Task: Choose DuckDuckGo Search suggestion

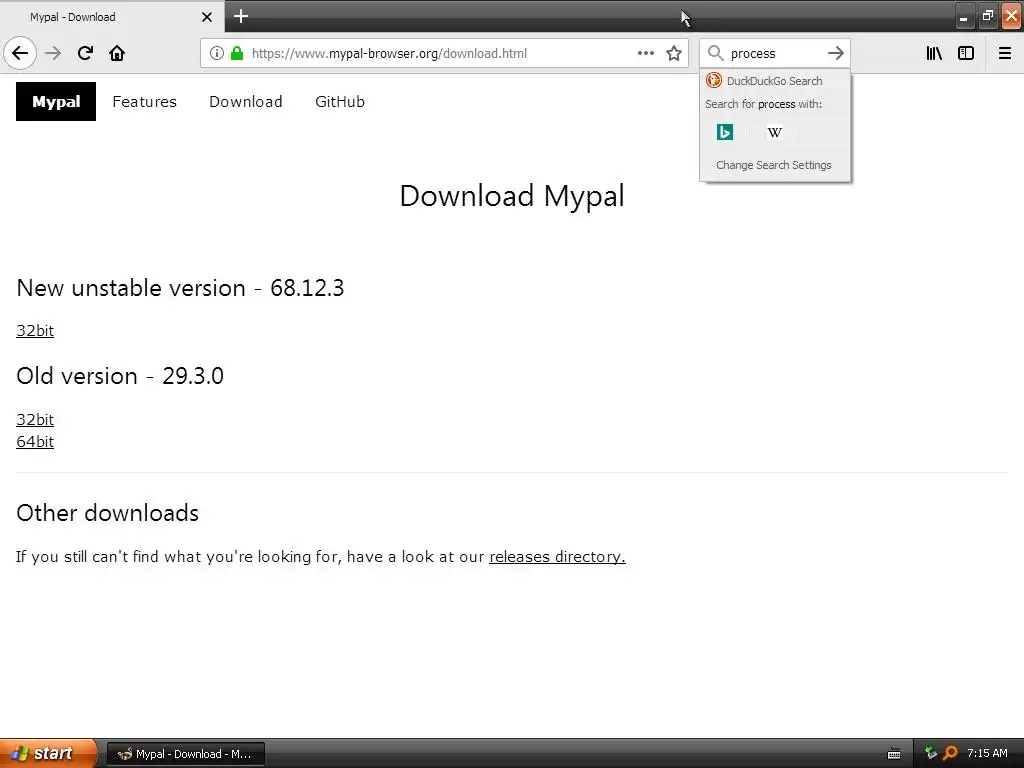Action: click(775, 81)
